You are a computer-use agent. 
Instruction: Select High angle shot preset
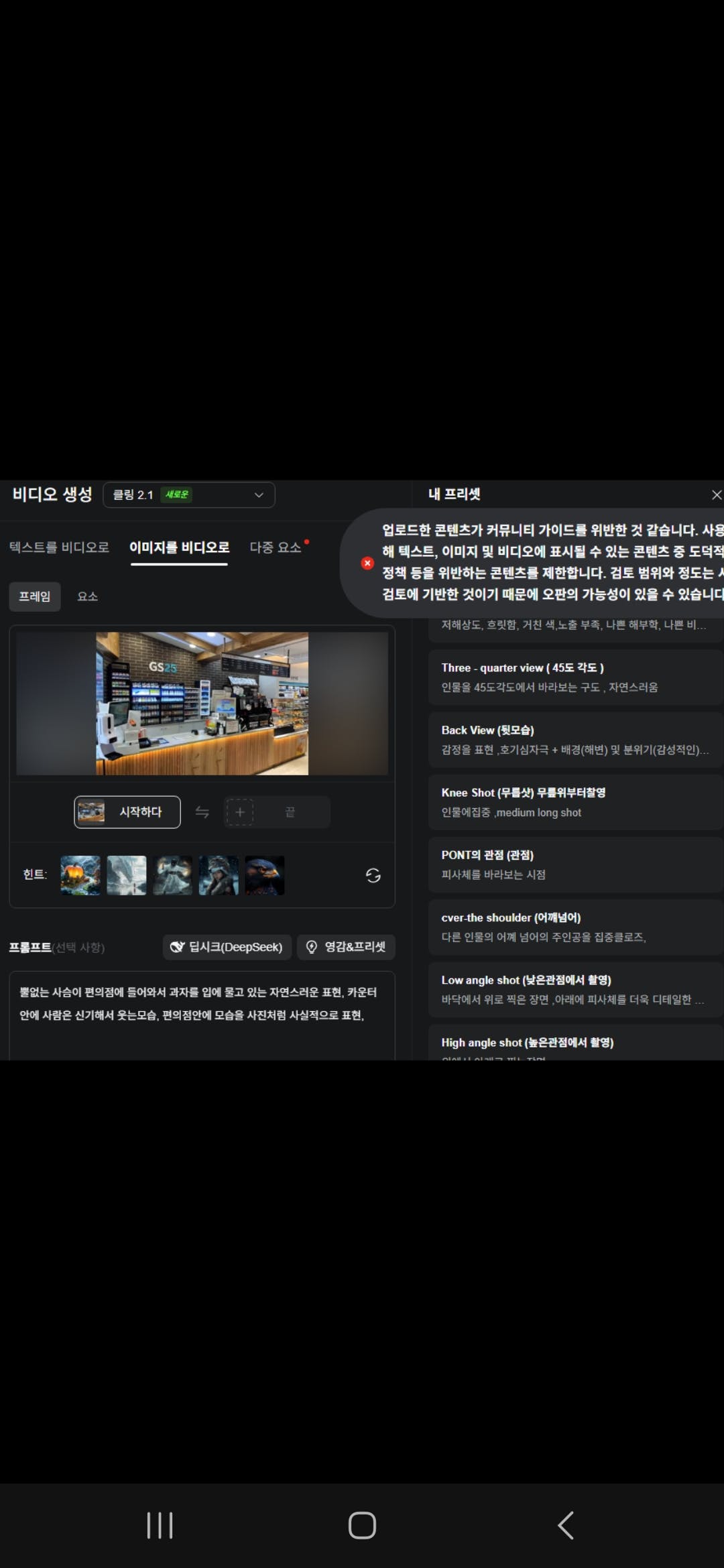click(575, 1043)
